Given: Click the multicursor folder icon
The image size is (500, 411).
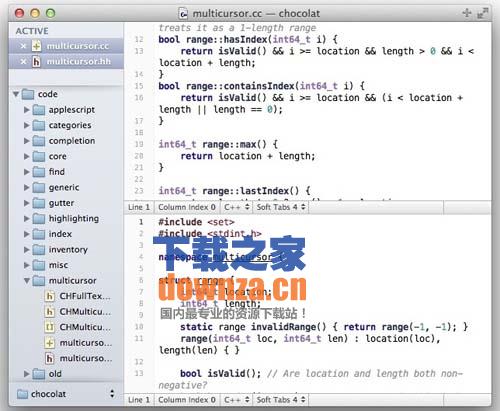Looking at the screenshot, I should coord(39,281).
